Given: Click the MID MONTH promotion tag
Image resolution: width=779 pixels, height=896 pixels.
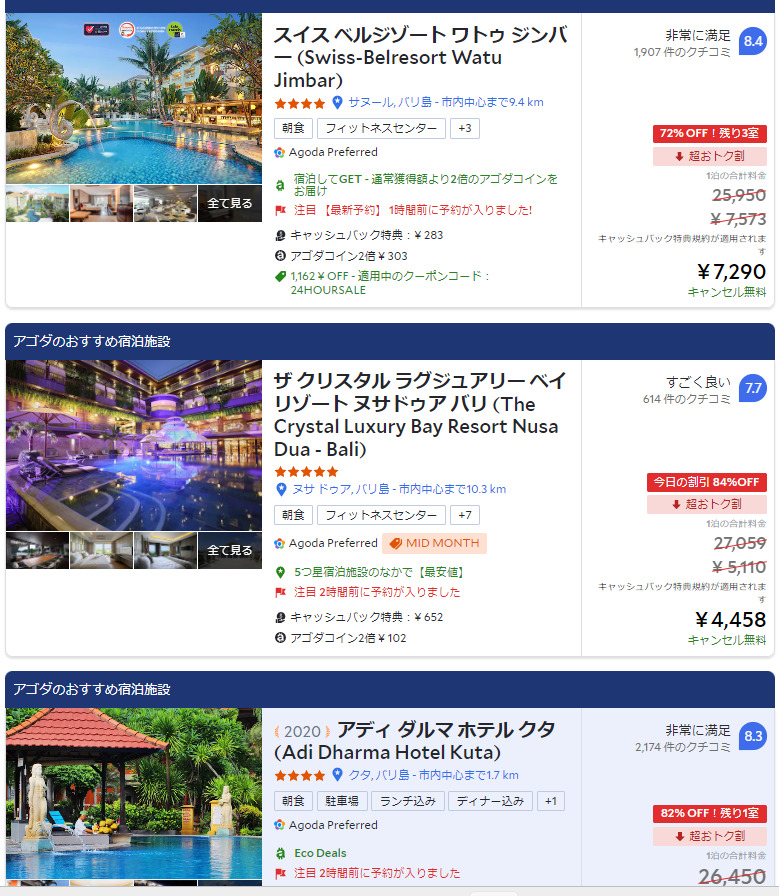Looking at the screenshot, I should [x=434, y=543].
